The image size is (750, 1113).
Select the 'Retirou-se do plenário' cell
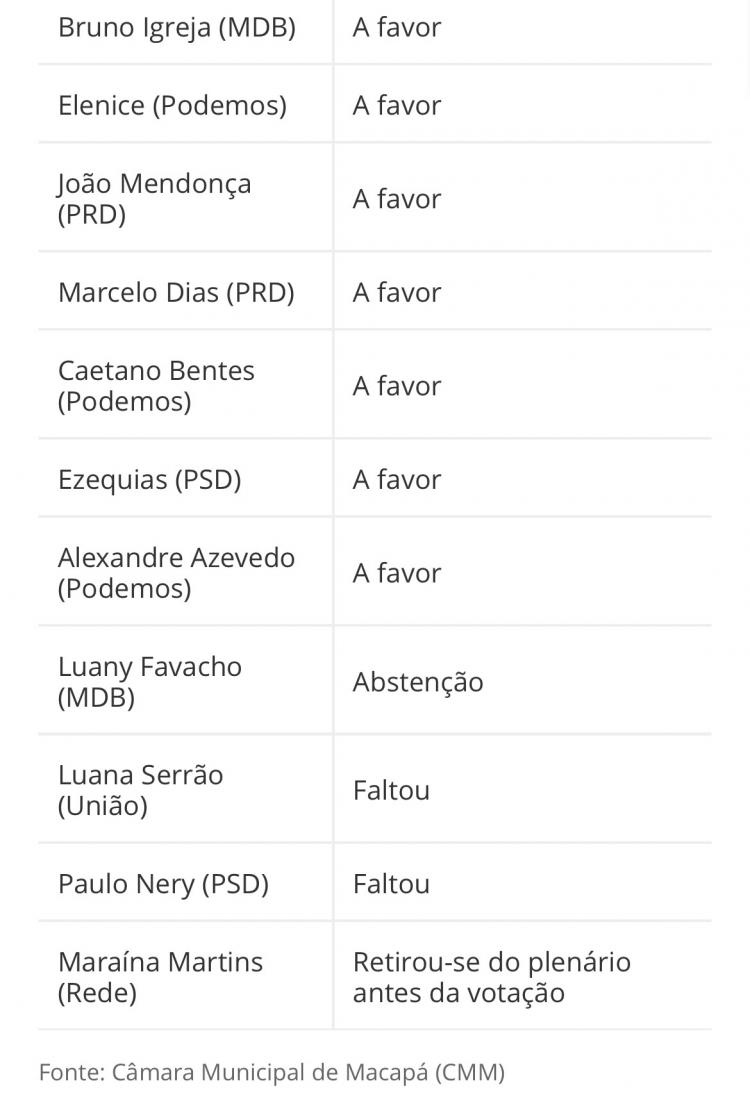pyautogui.click(x=491, y=977)
